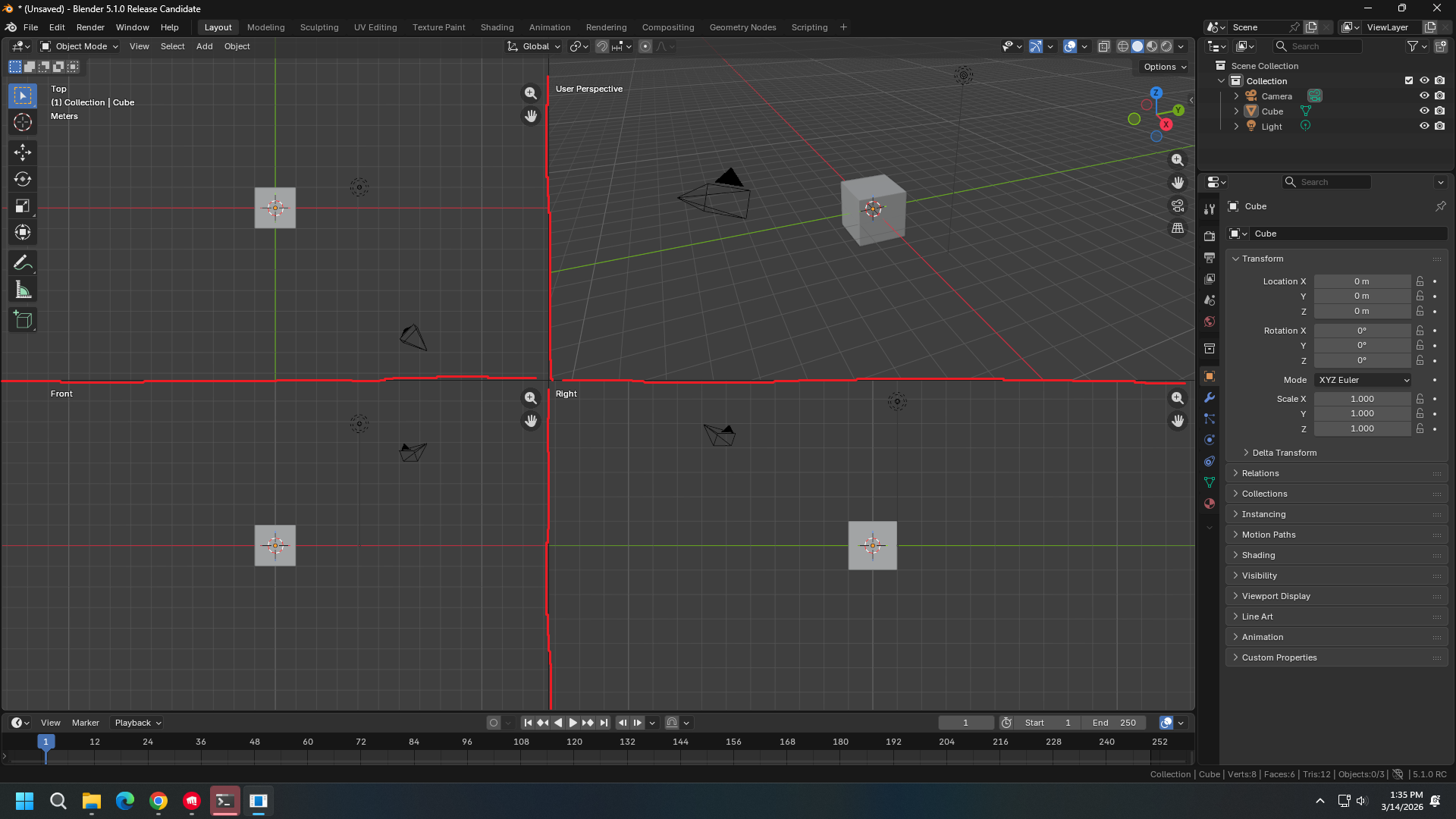Screen dimensions: 1456x819
Task: Toggle snapping magnet in header
Action: [602, 46]
